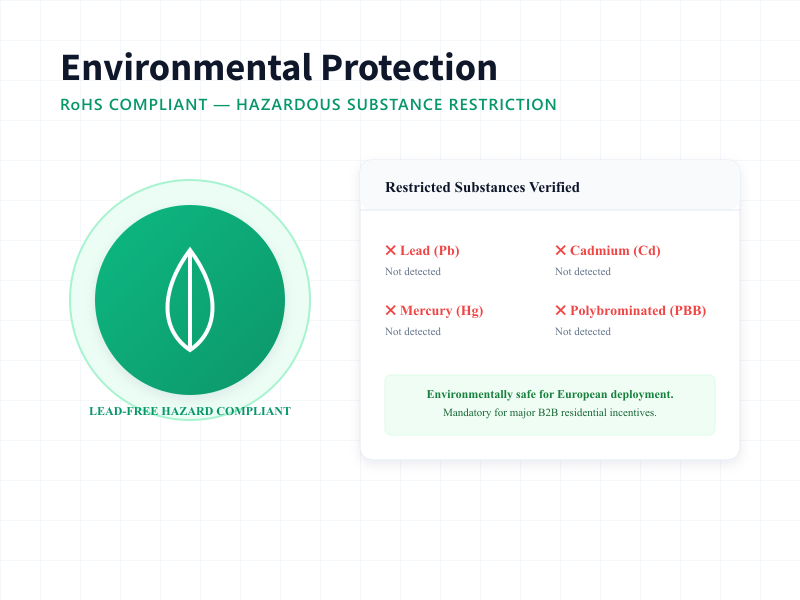
Task: Click the red X beside Mercury (Hg)
Action: (x=391, y=310)
